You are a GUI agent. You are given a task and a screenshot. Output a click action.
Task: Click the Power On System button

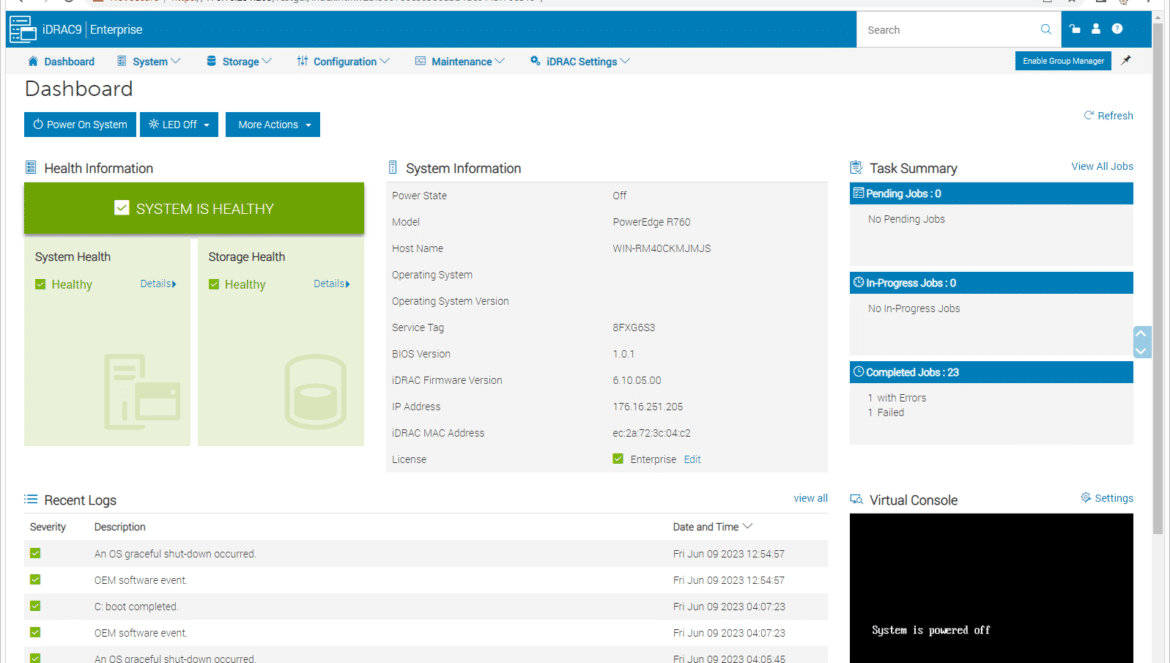80,125
